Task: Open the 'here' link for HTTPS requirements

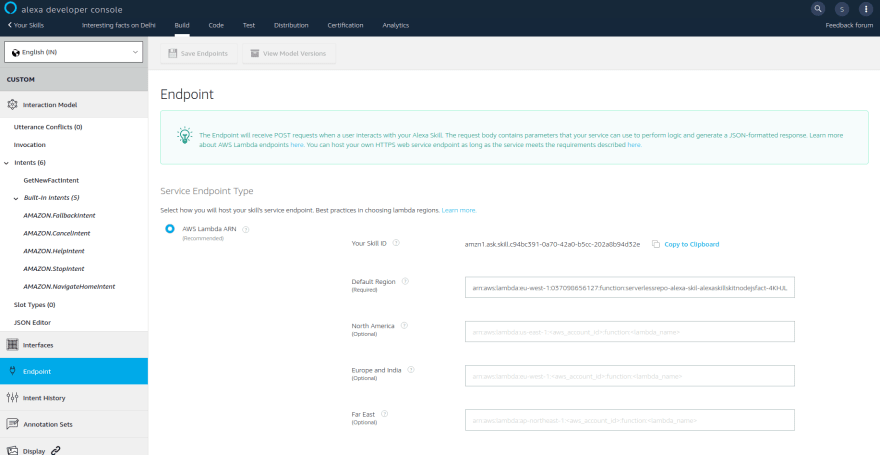Action: 634,145
